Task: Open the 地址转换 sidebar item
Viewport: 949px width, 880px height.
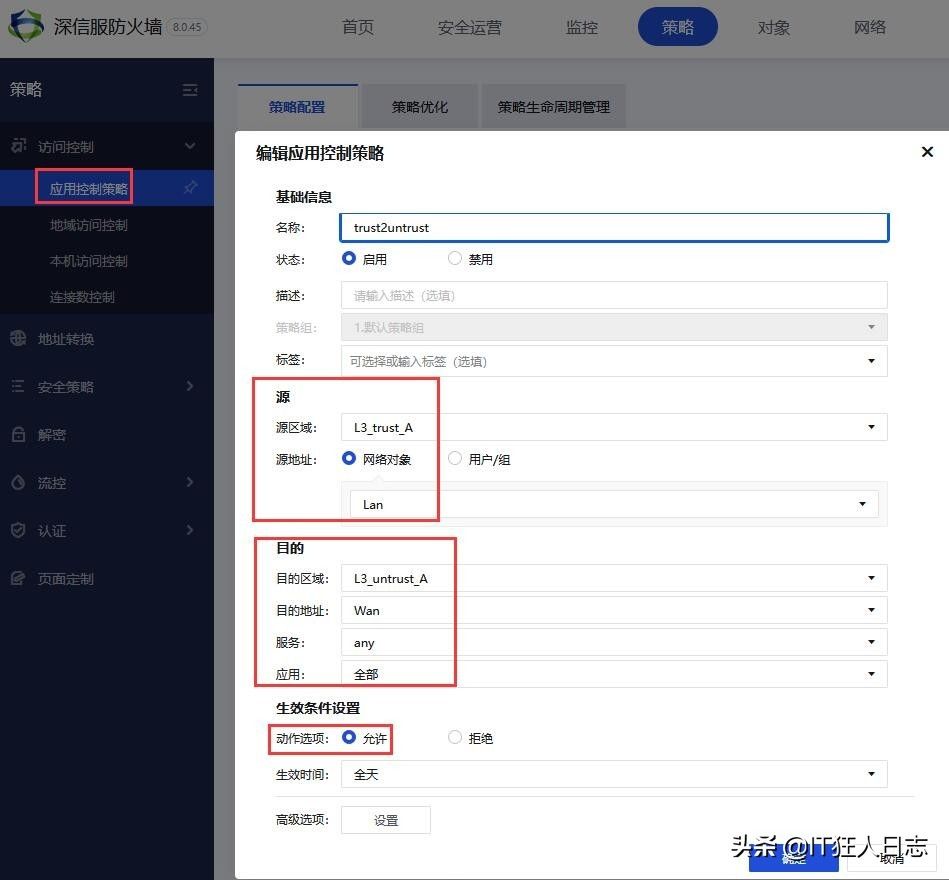Action: (65, 339)
